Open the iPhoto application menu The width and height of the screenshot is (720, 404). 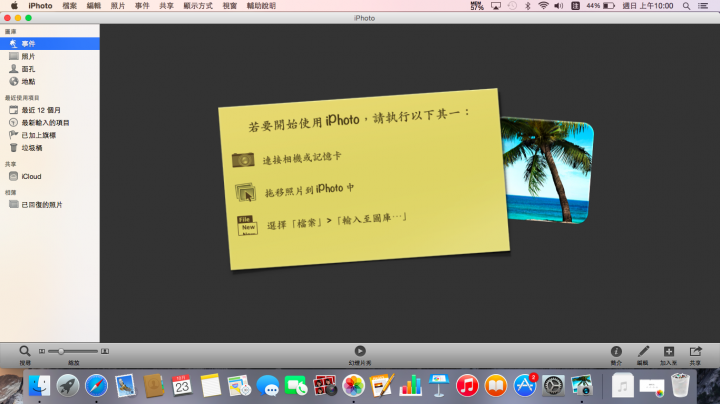point(40,6)
